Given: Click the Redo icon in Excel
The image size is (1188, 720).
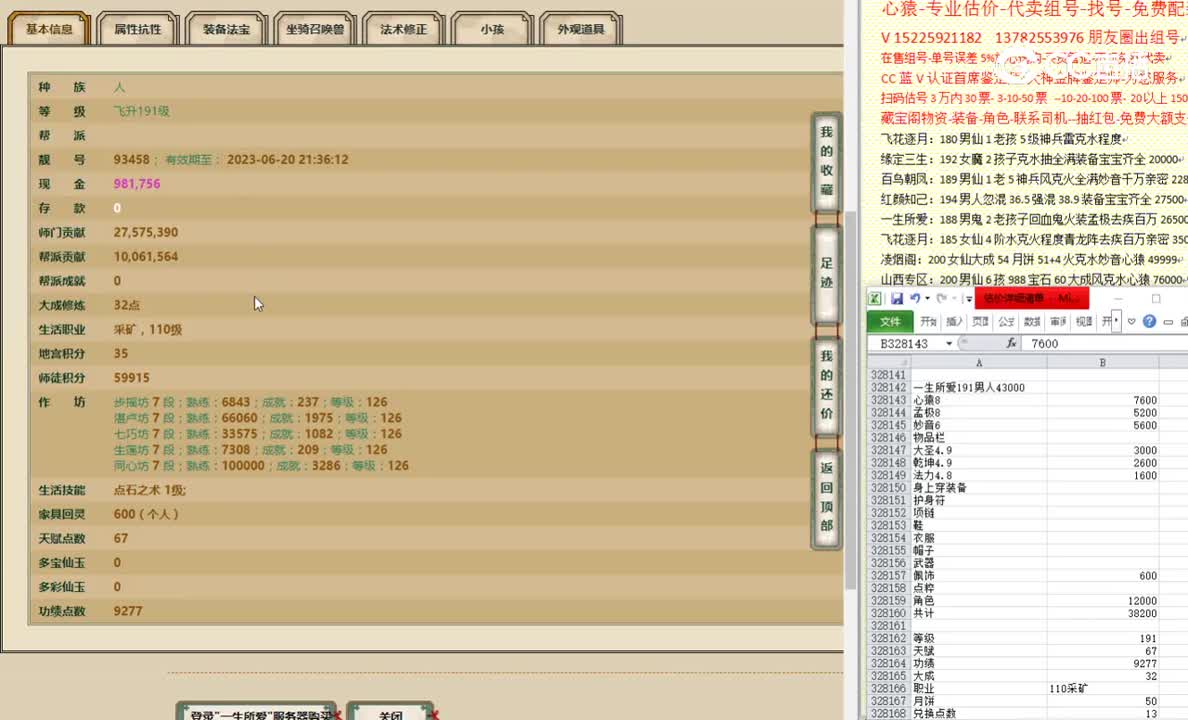Looking at the screenshot, I should coord(941,298).
